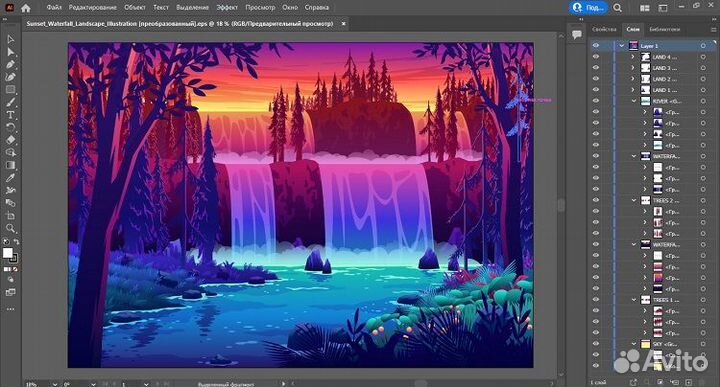
Task: Hide Layer 1 using its eye icon
Action: pos(596,46)
